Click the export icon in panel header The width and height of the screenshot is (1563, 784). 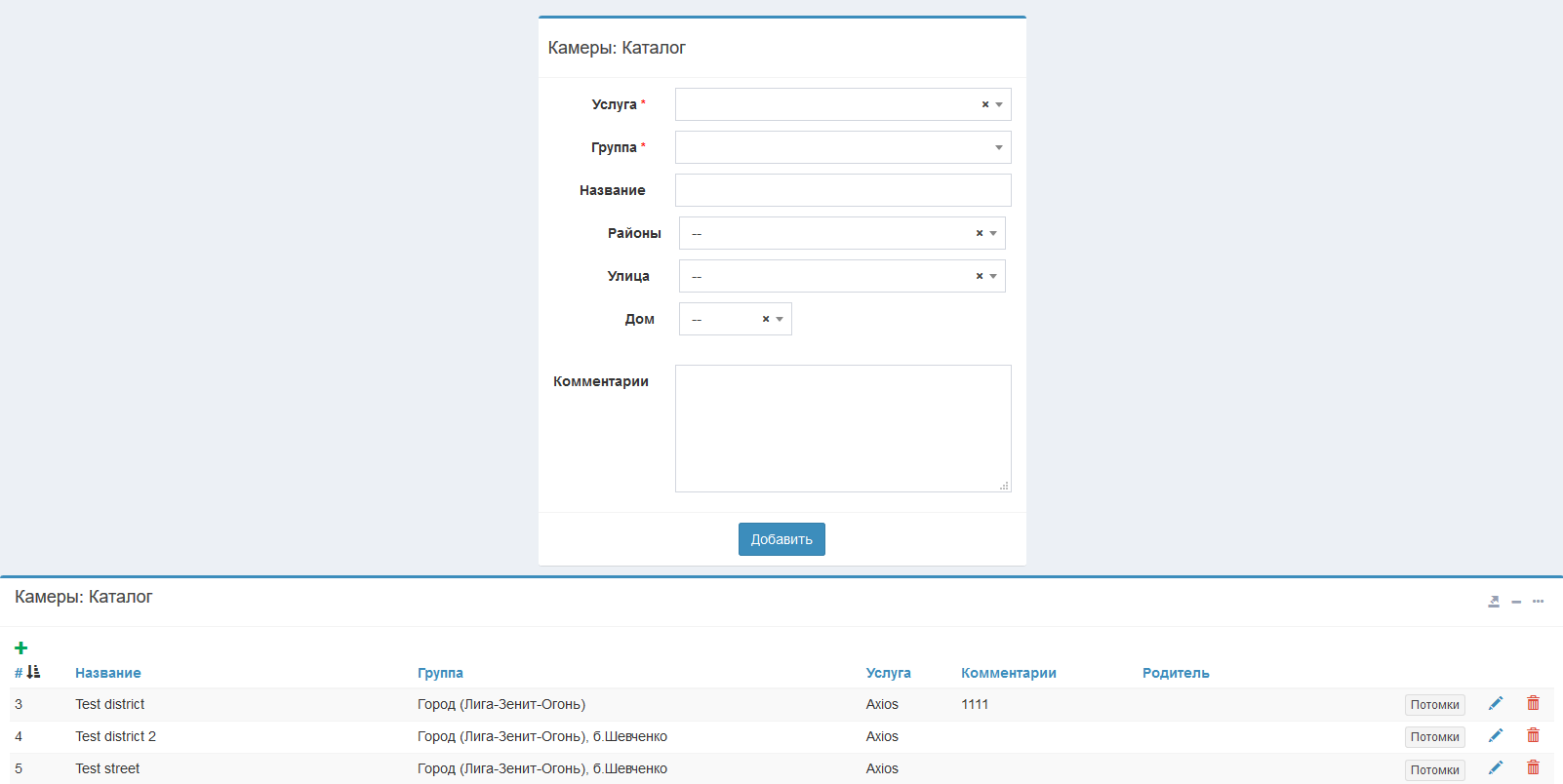point(1493,602)
